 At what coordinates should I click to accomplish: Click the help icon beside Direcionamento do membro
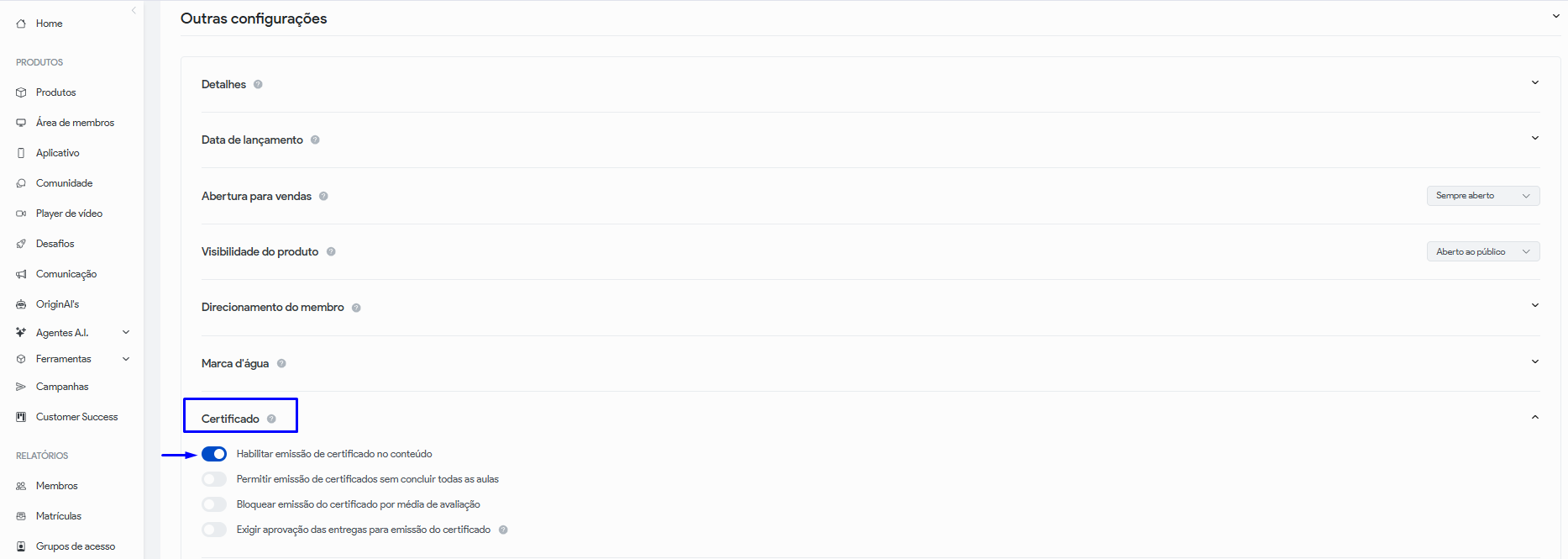pos(356,308)
